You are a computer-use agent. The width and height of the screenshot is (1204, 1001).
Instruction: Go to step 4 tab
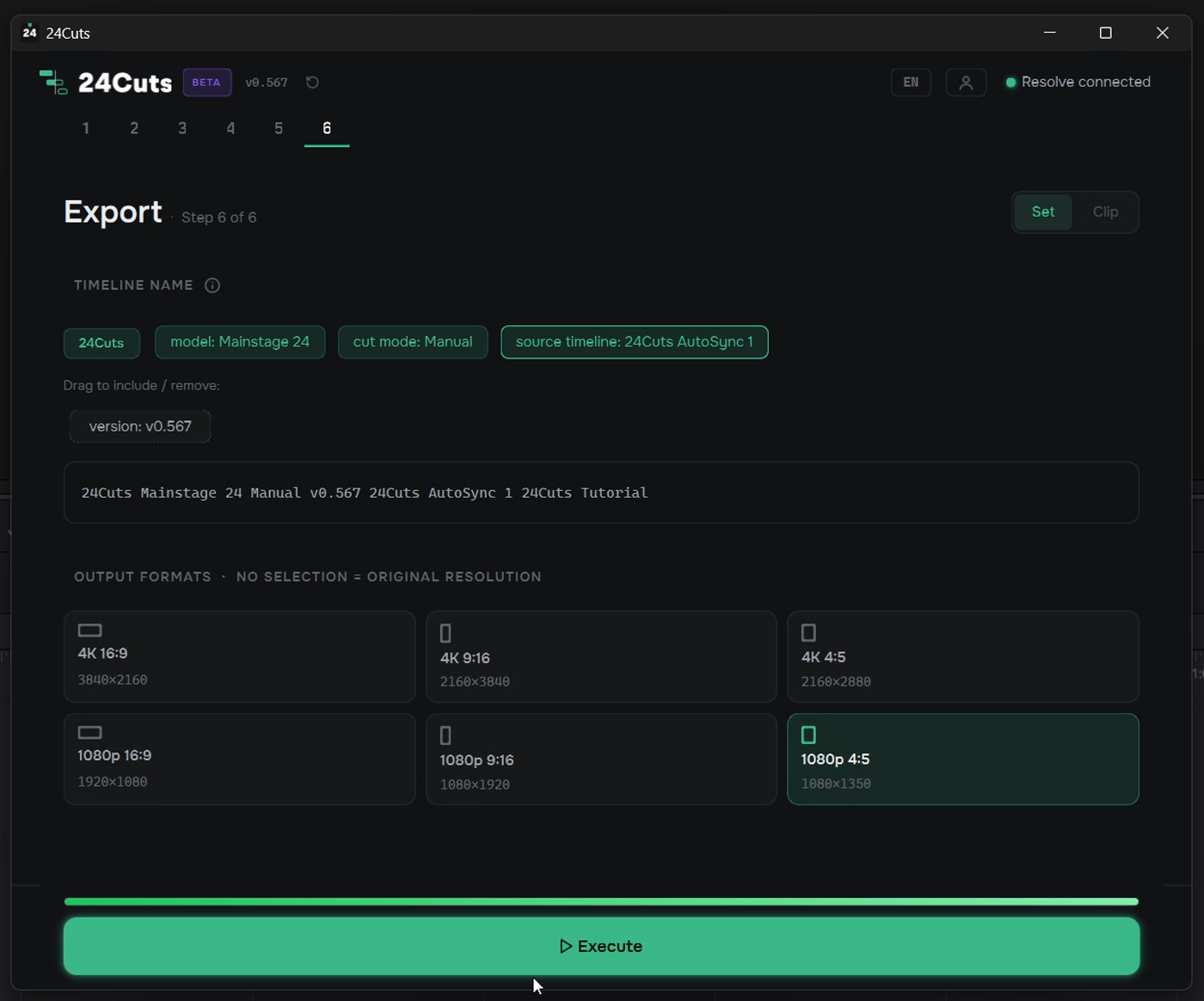(x=230, y=128)
